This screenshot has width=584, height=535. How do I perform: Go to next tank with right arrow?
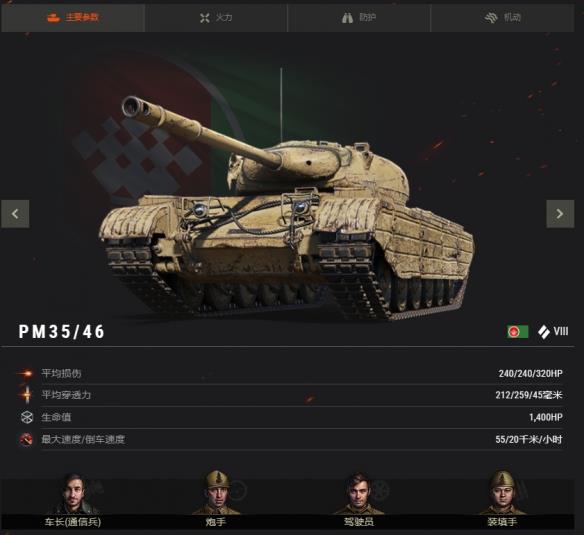tap(560, 214)
